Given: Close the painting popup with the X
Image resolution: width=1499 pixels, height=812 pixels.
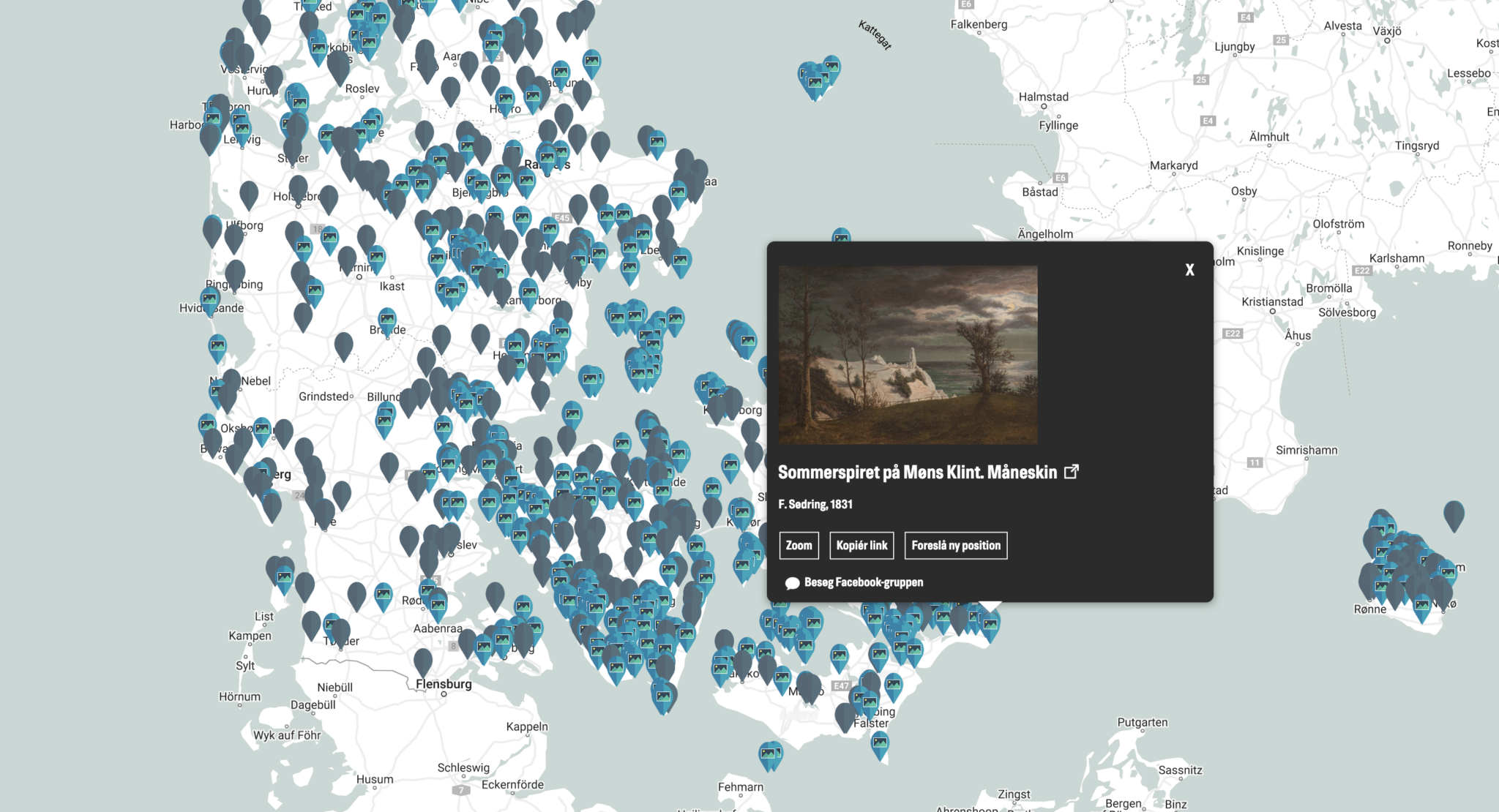Looking at the screenshot, I should tap(1189, 270).
